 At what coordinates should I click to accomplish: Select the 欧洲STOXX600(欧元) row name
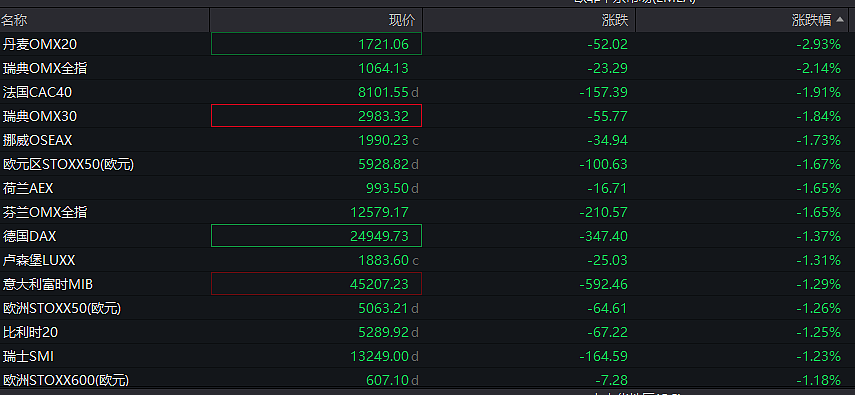click(x=65, y=380)
